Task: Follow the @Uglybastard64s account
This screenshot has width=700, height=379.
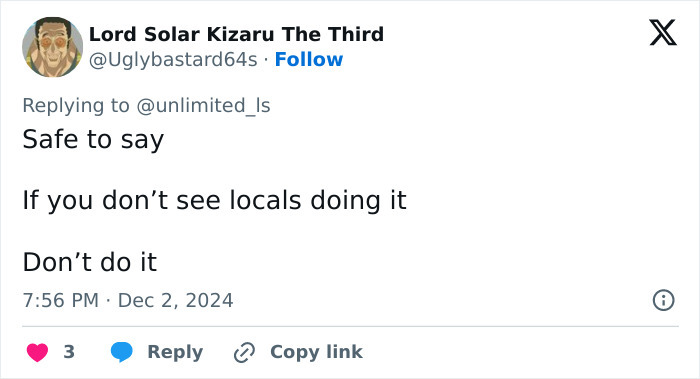Action: 309,59
